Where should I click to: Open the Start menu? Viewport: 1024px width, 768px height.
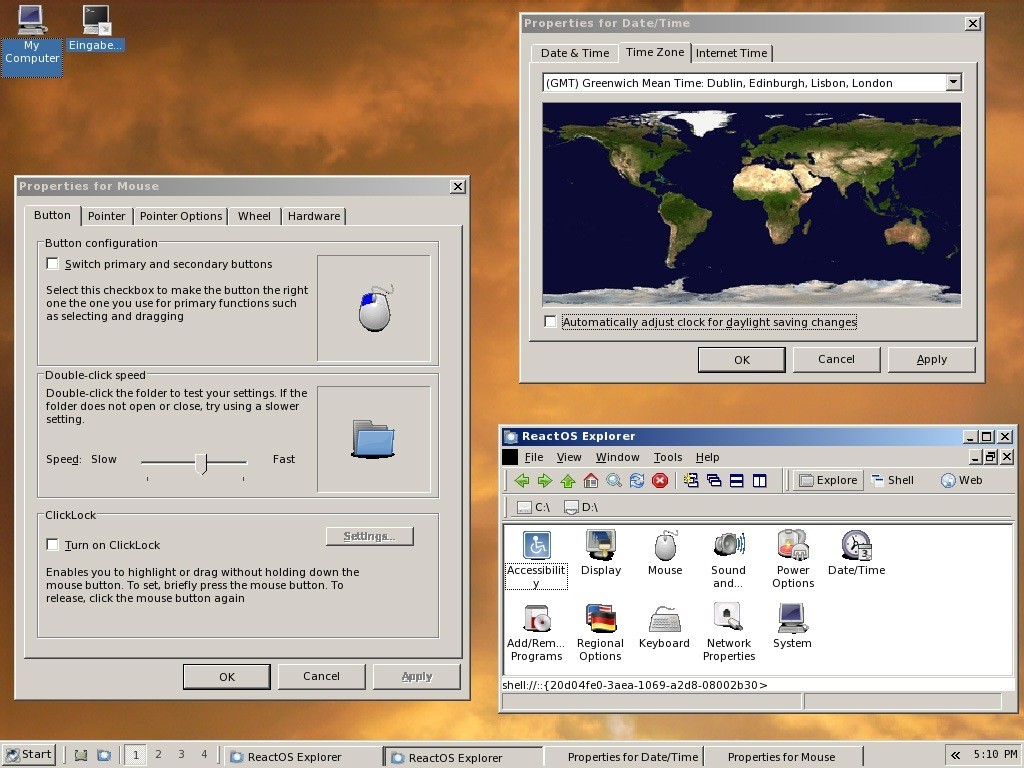pos(27,754)
